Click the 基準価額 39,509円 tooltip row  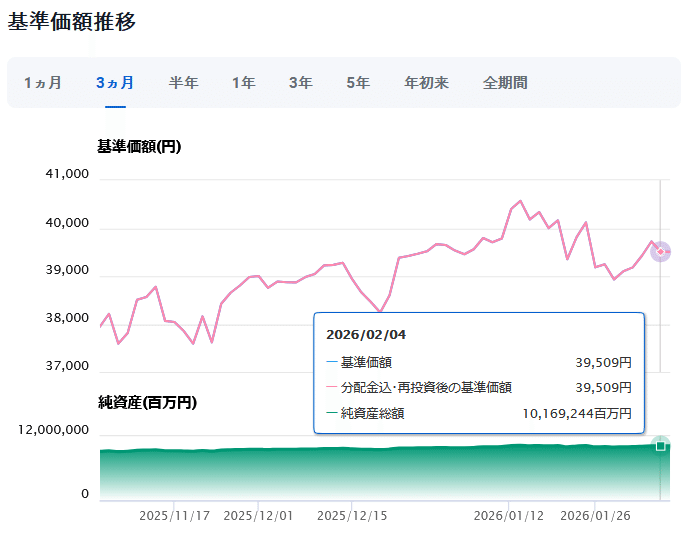(479, 362)
